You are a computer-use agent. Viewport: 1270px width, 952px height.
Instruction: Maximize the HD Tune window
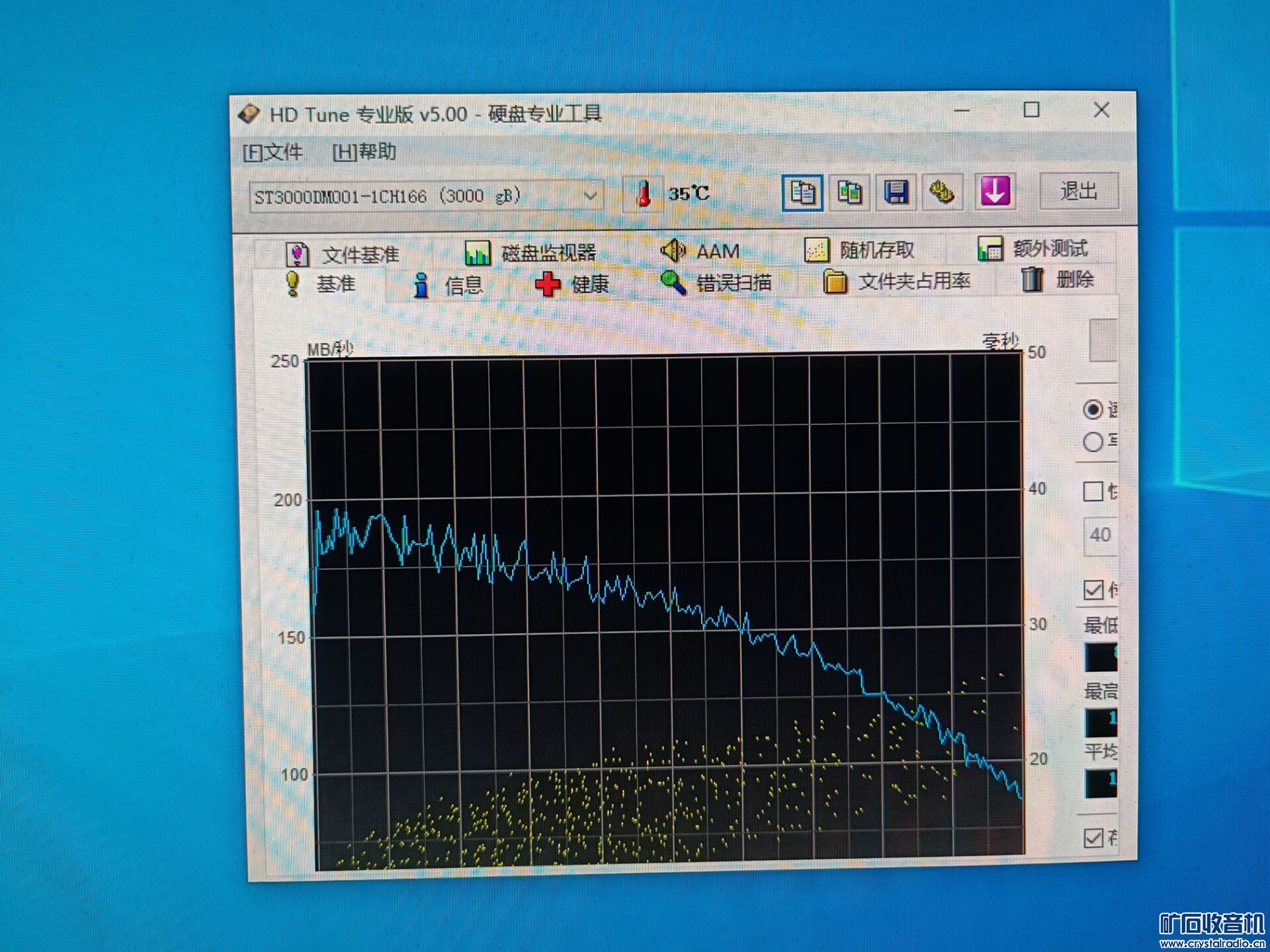(1031, 110)
